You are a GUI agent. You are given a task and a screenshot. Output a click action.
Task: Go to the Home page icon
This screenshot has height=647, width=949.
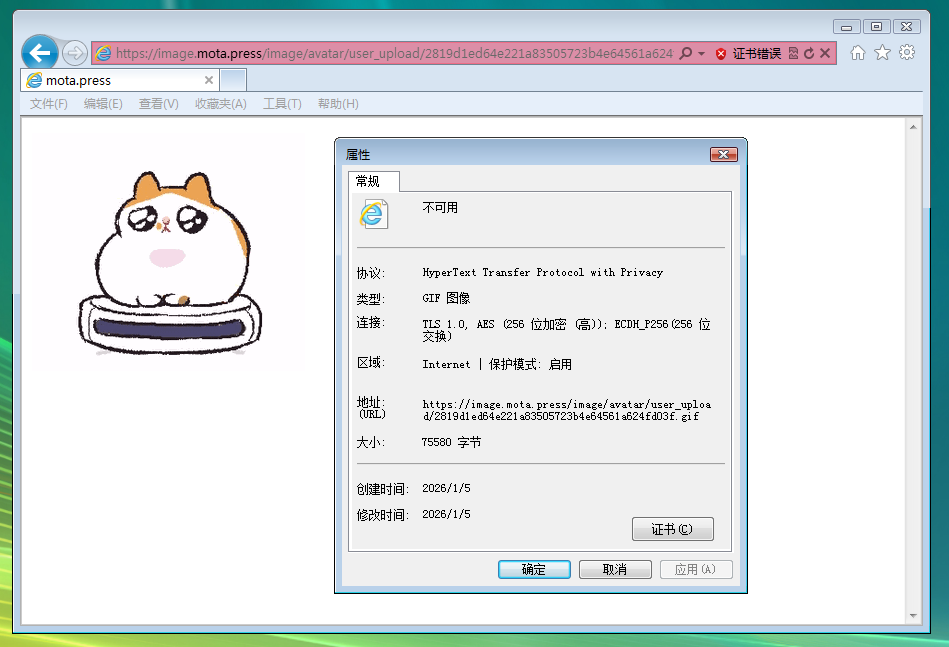[x=857, y=53]
